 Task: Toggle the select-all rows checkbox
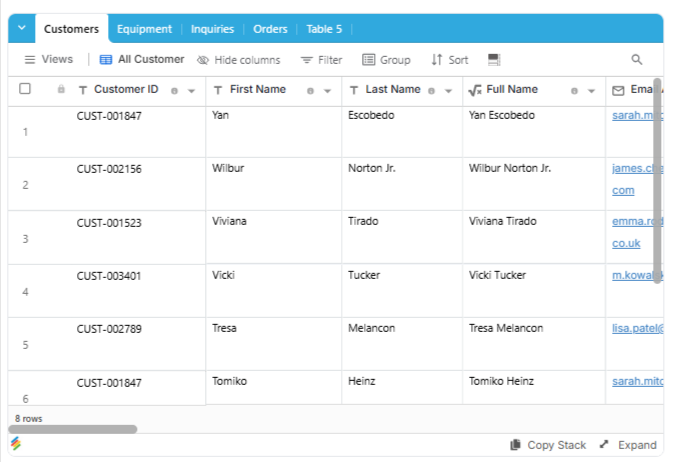pos(25,89)
